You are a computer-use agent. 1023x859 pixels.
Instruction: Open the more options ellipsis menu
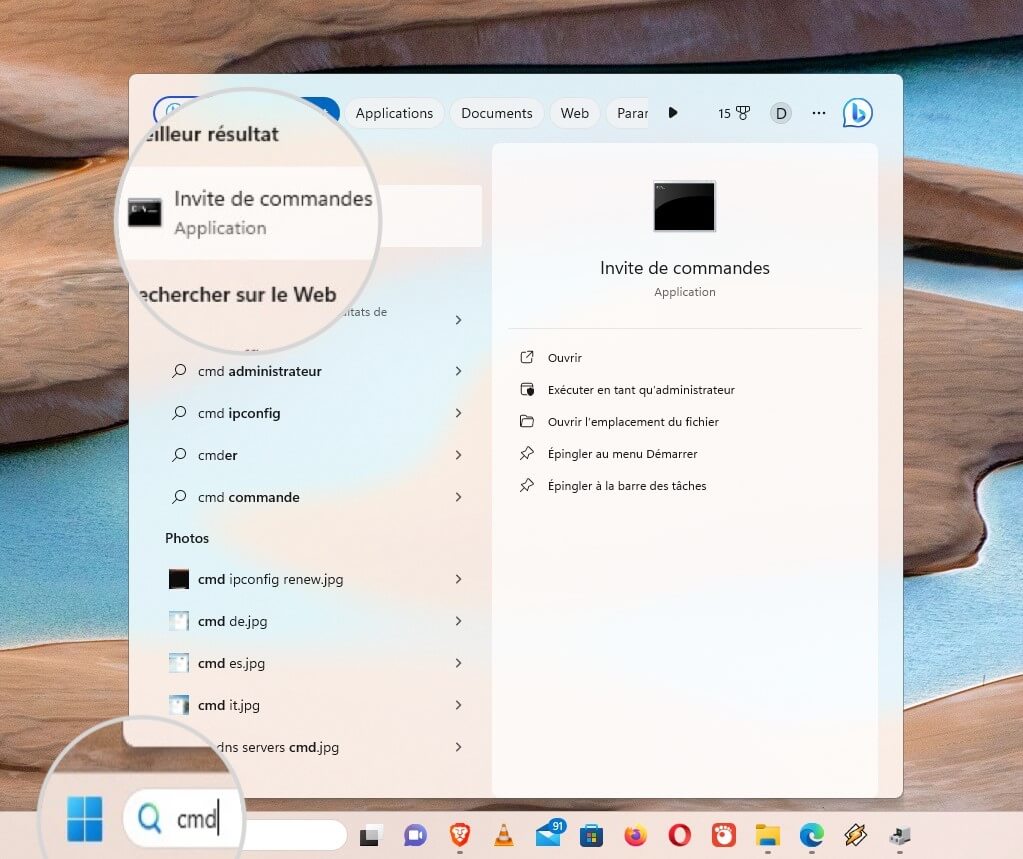click(819, 113)
